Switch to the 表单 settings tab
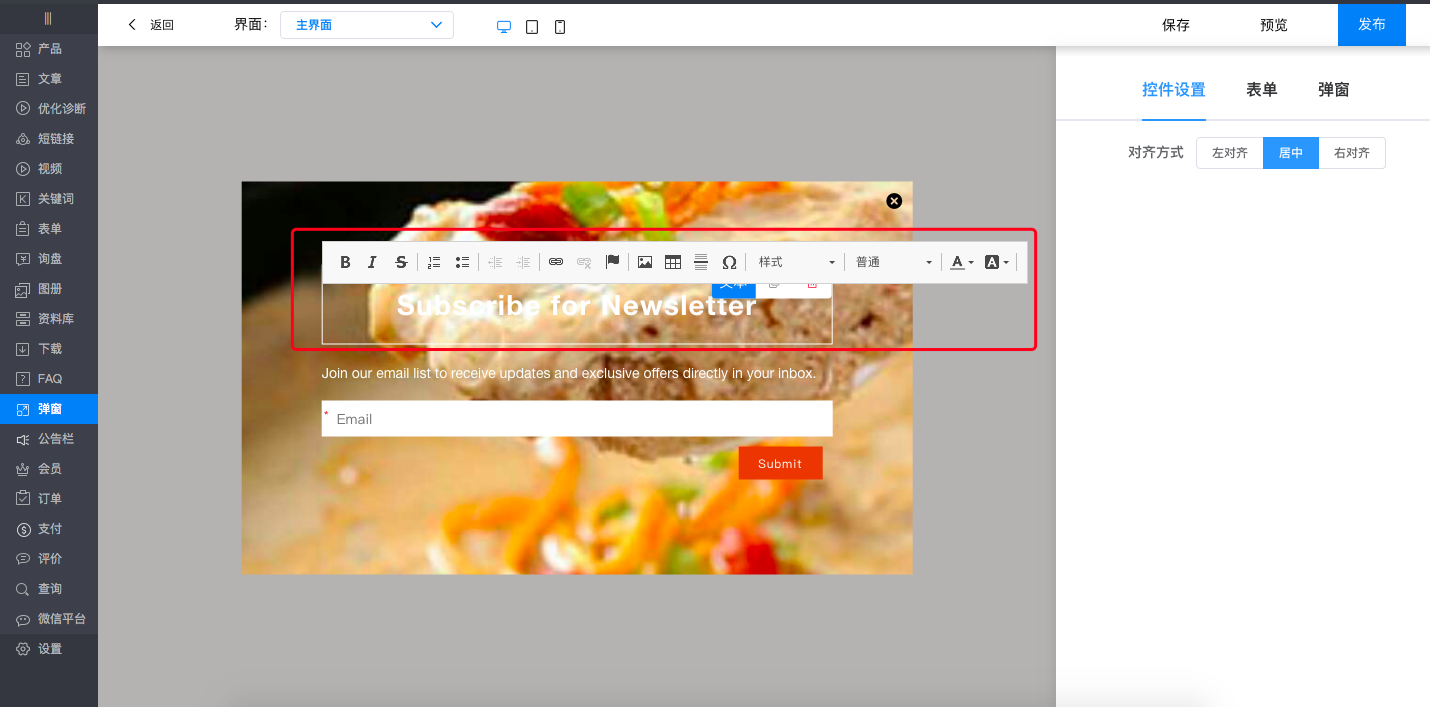The image size is (1430, 707). [1261, 90]
